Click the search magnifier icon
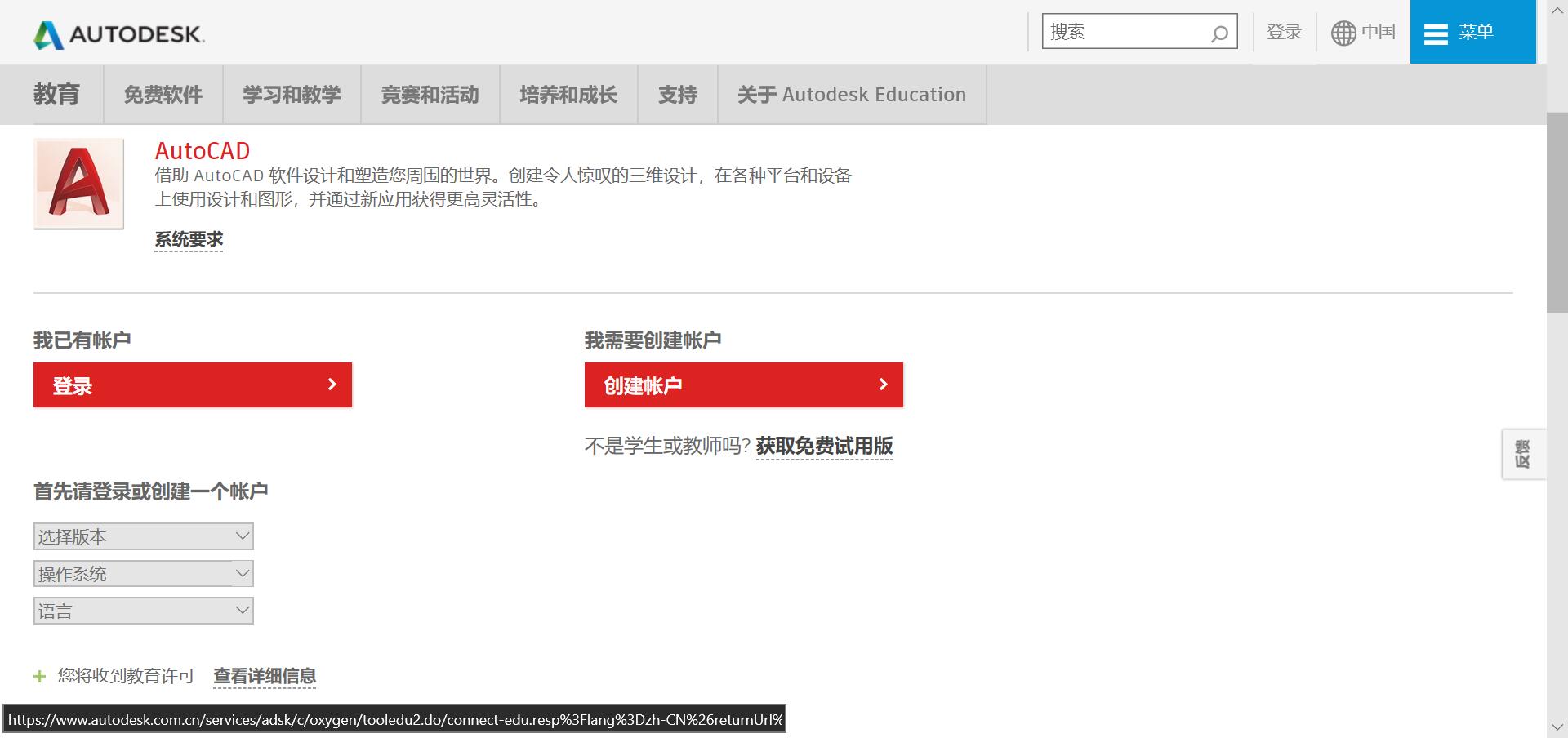Screen dimensions: 1568x738 click(x=1219, y=33)
